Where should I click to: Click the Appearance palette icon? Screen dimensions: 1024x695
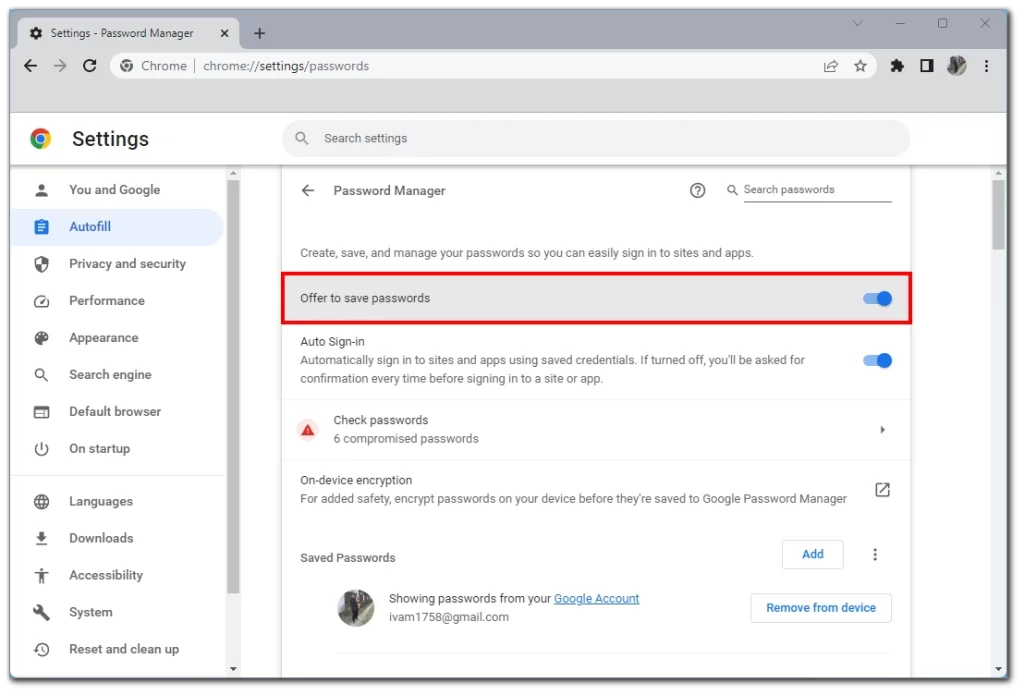[x=41, y=338]
